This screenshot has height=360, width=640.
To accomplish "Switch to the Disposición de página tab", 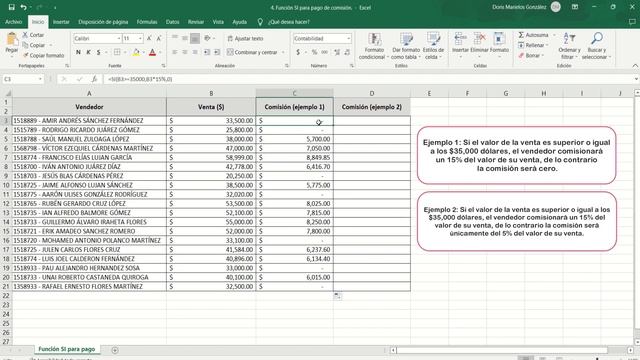I will point(103,22).
